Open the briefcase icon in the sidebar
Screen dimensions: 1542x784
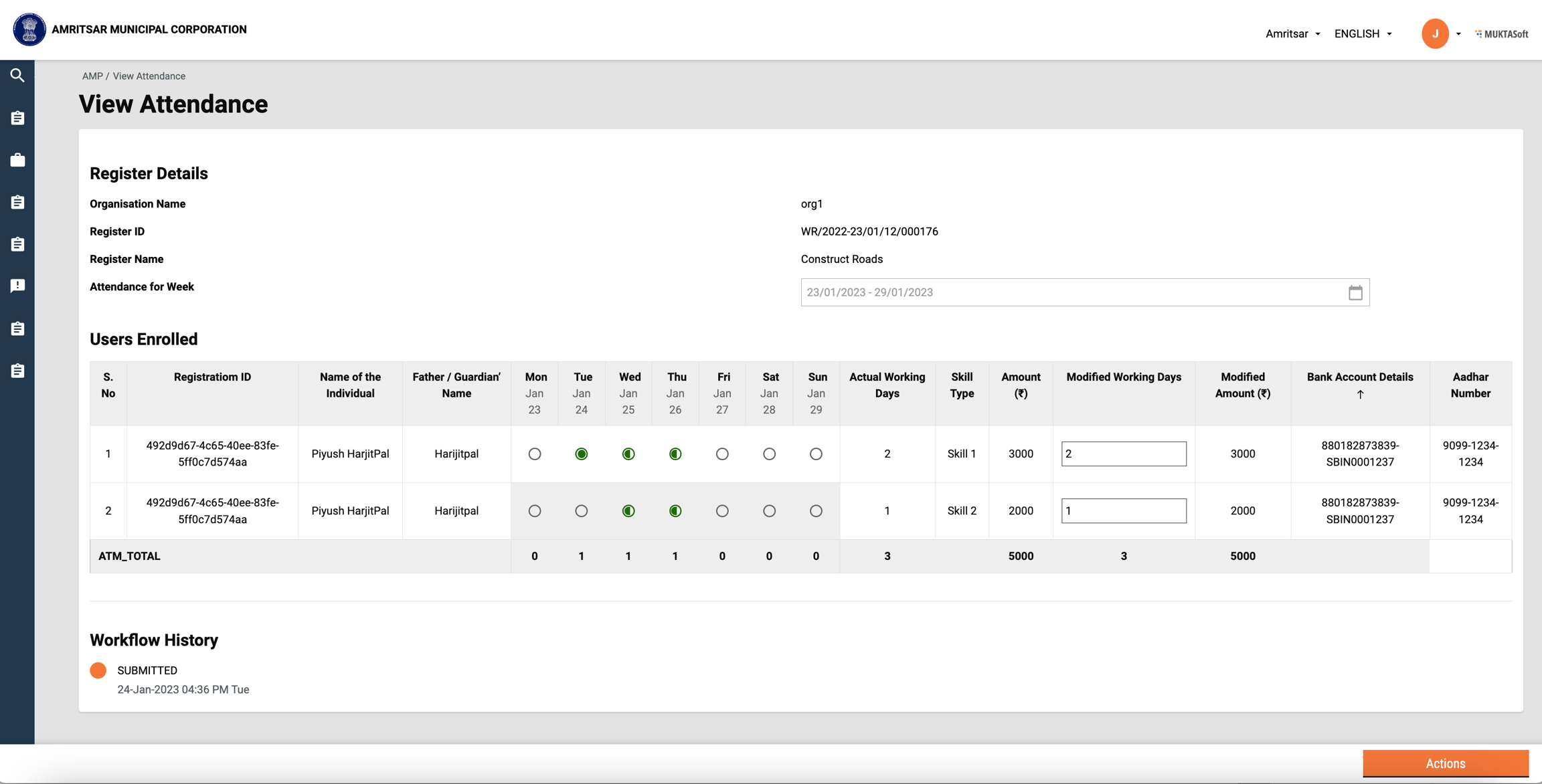pos(17,160)
